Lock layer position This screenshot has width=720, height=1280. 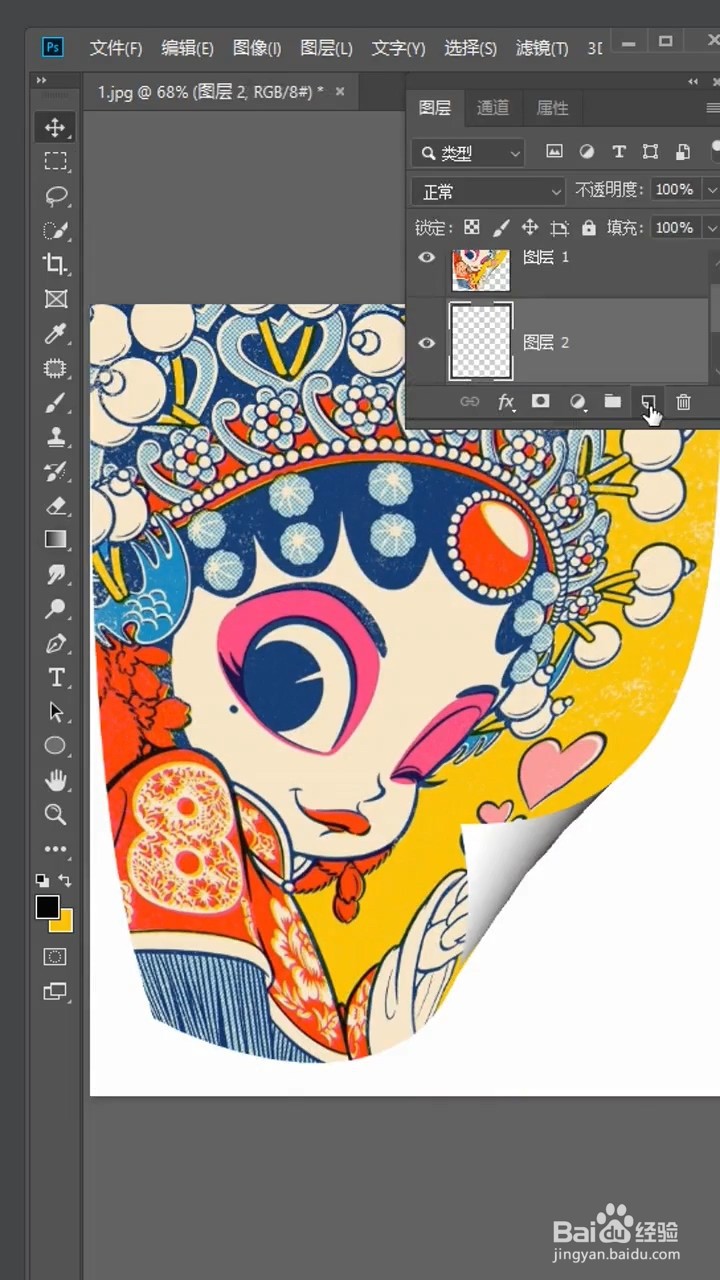(530, 228)
